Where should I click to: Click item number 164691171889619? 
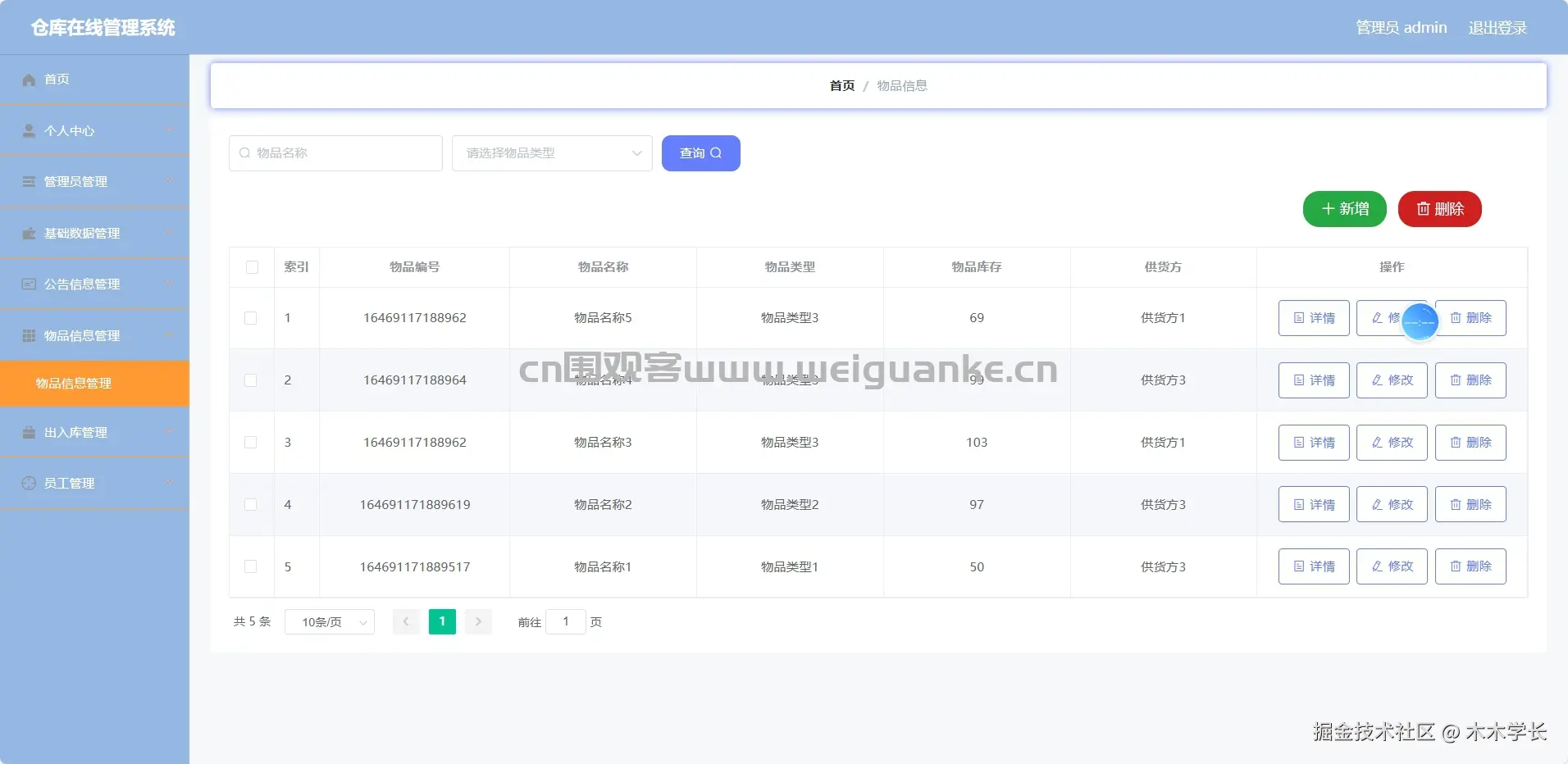415,505
